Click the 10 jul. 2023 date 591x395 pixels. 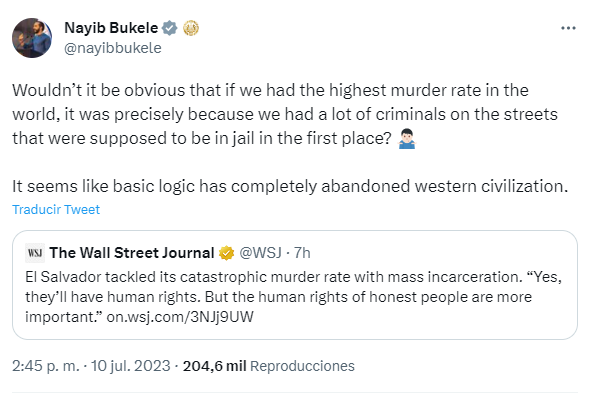(130, 366)
